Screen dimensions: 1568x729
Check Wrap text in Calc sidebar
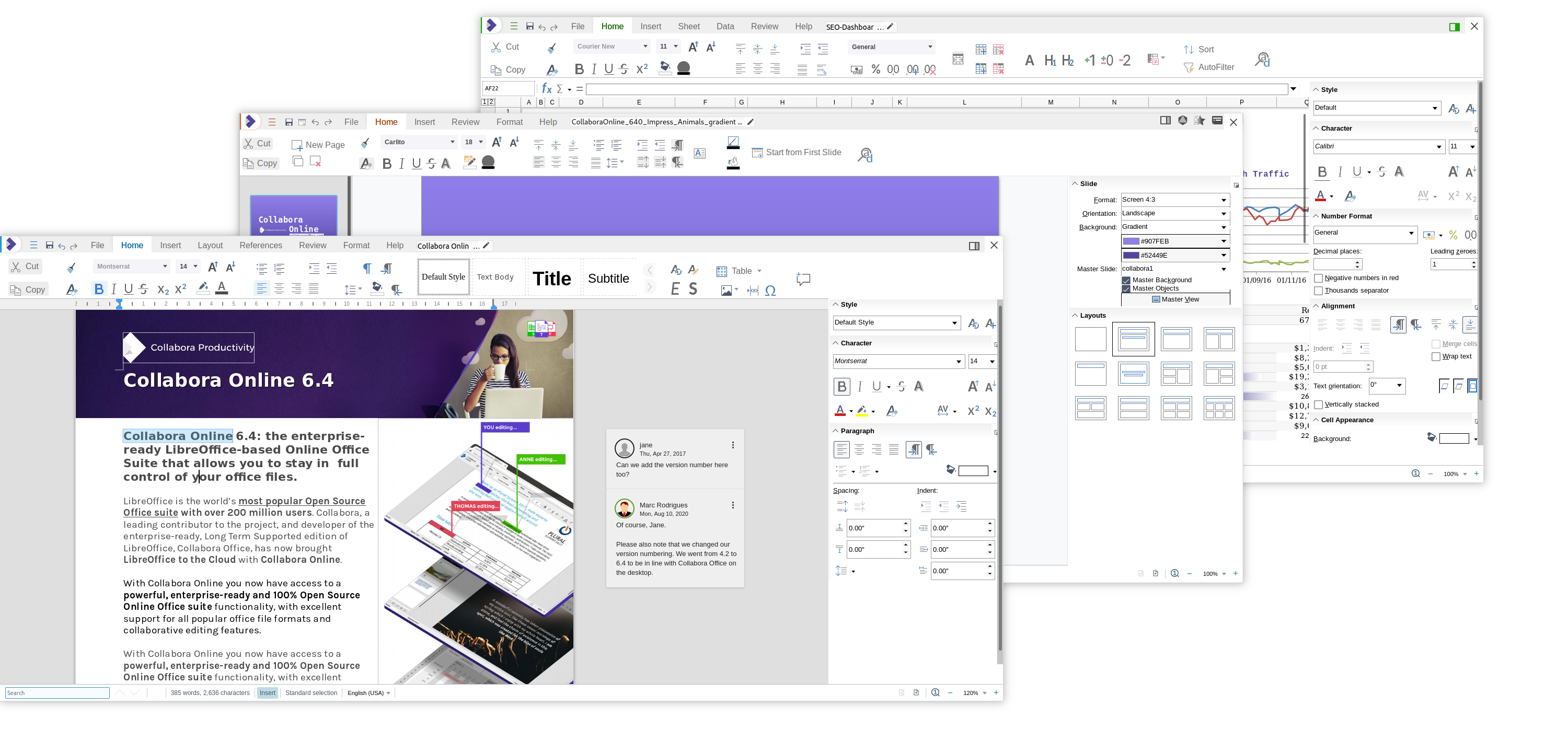(1436, 356)
